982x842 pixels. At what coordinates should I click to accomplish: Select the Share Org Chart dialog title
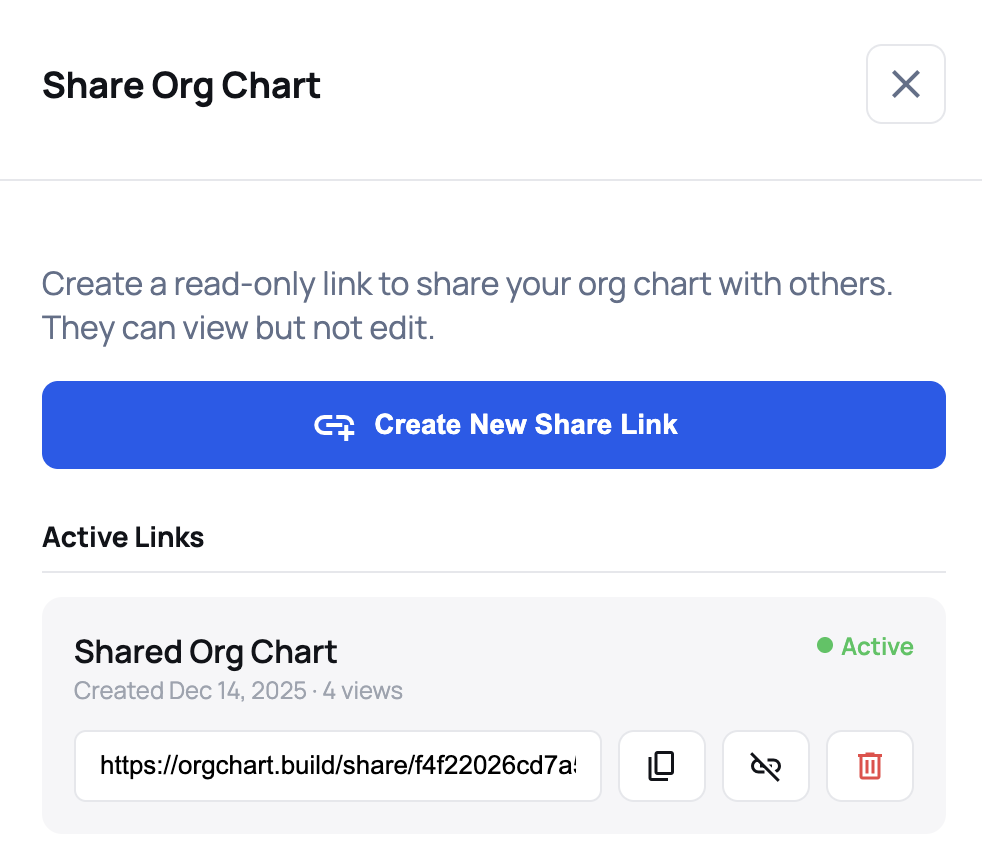pyautogui.click(x=180, y=85)
